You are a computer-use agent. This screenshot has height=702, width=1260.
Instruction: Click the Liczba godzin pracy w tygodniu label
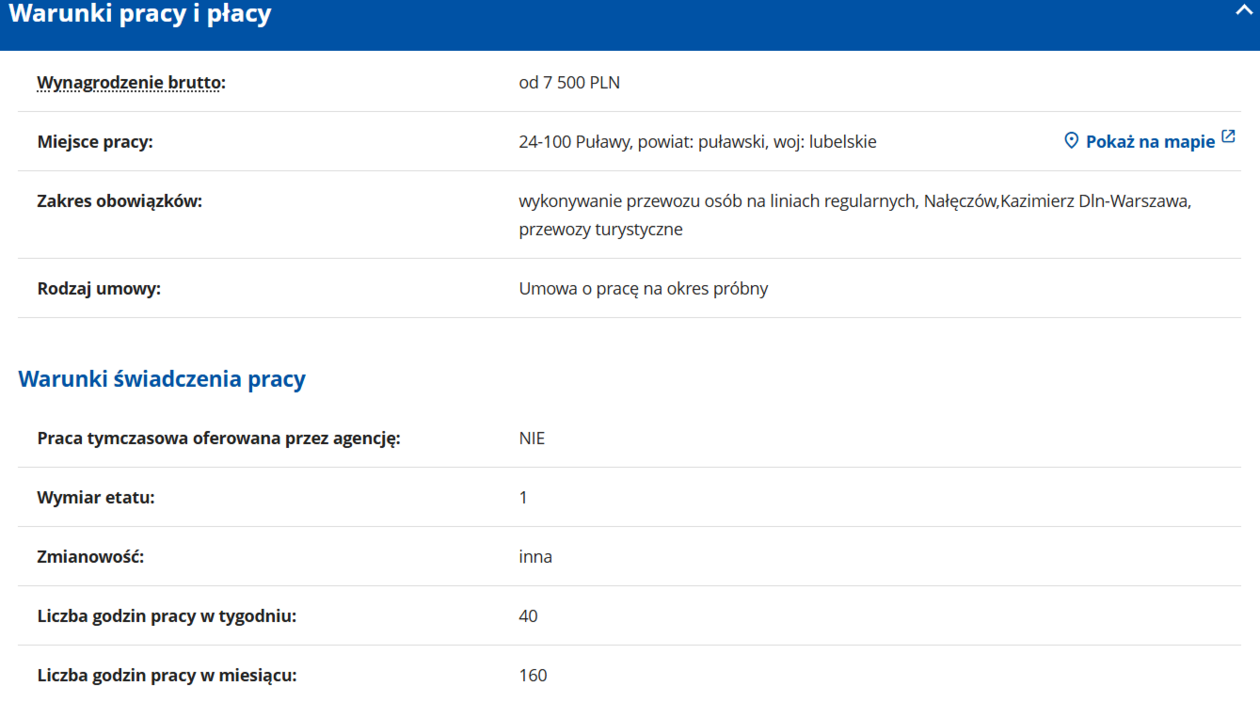pos(167,616)
